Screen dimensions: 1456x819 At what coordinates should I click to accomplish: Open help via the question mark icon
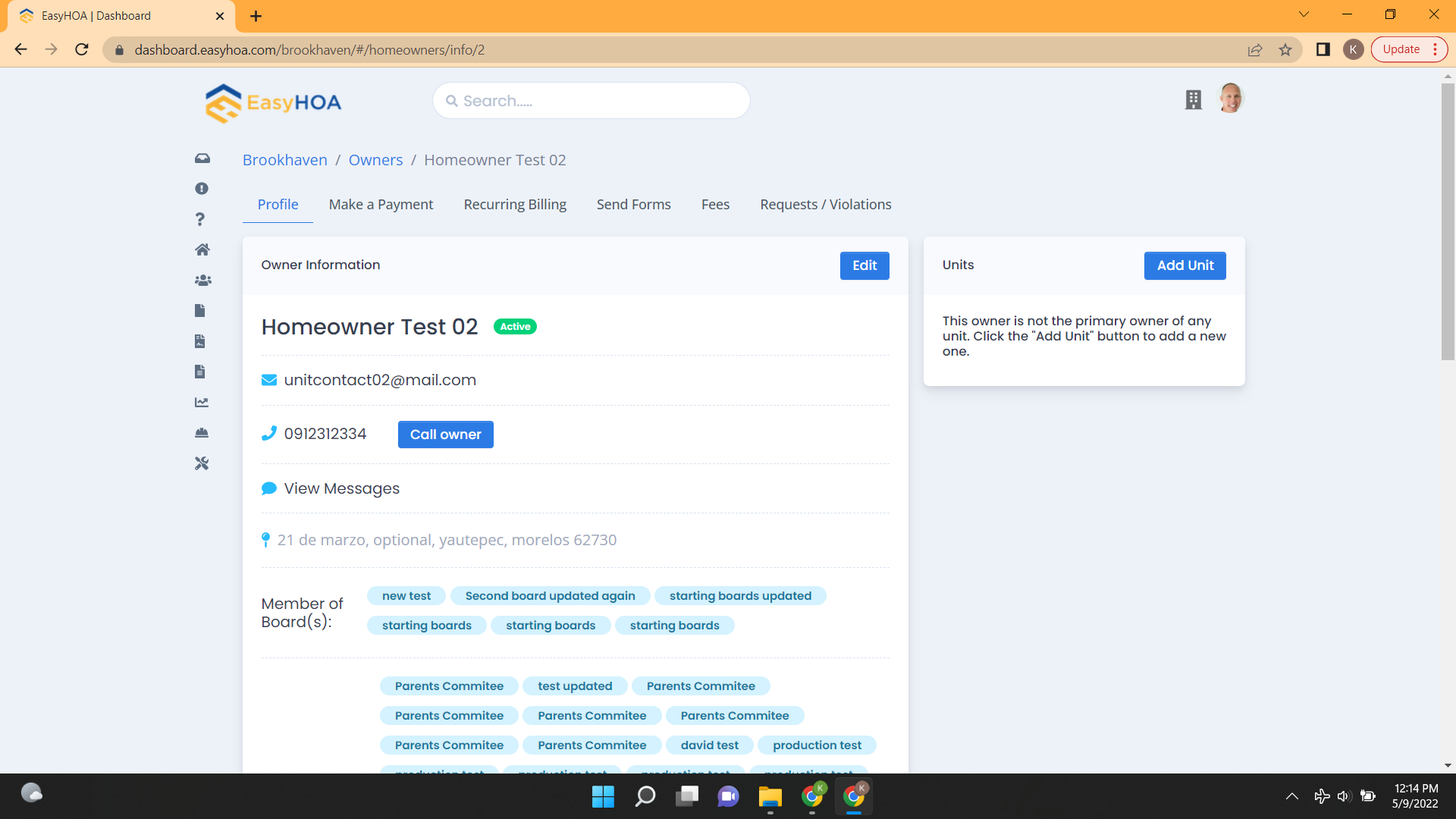pos(200,219)
